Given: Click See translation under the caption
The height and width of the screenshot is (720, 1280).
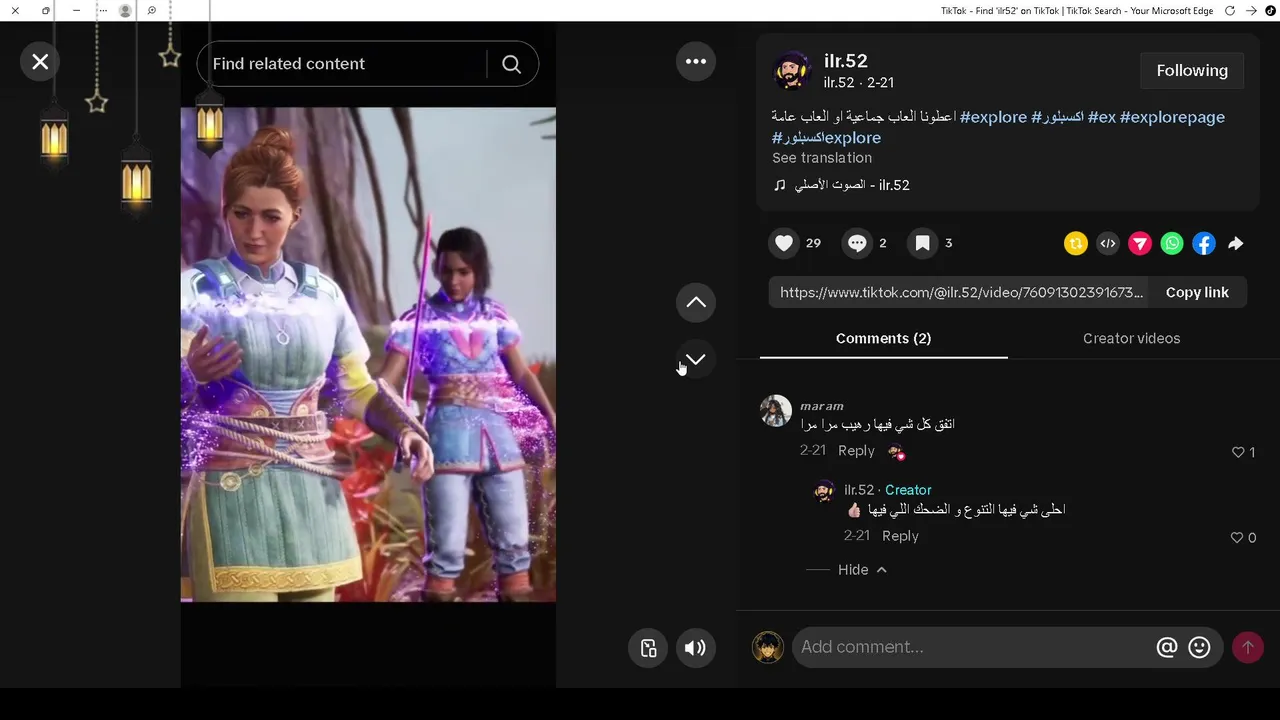Looking at the screenshot, I should coord(822,158).
